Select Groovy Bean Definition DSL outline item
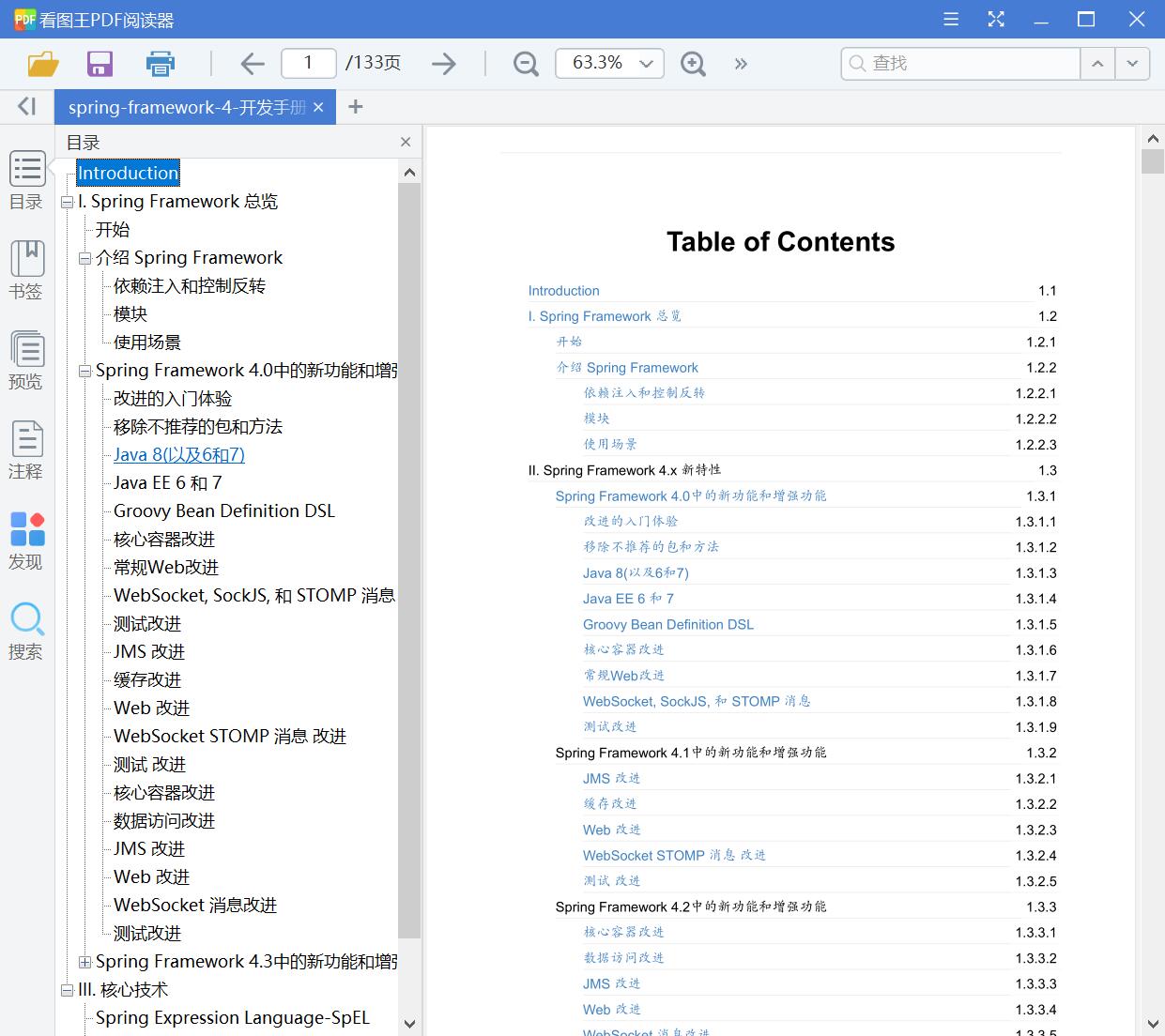 tap(224, 511)
